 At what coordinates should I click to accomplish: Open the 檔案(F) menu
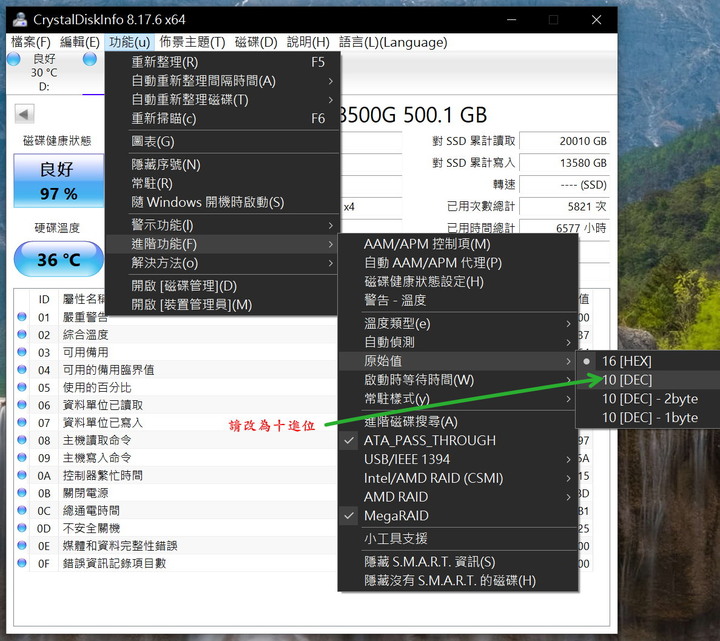coord(31,42)
